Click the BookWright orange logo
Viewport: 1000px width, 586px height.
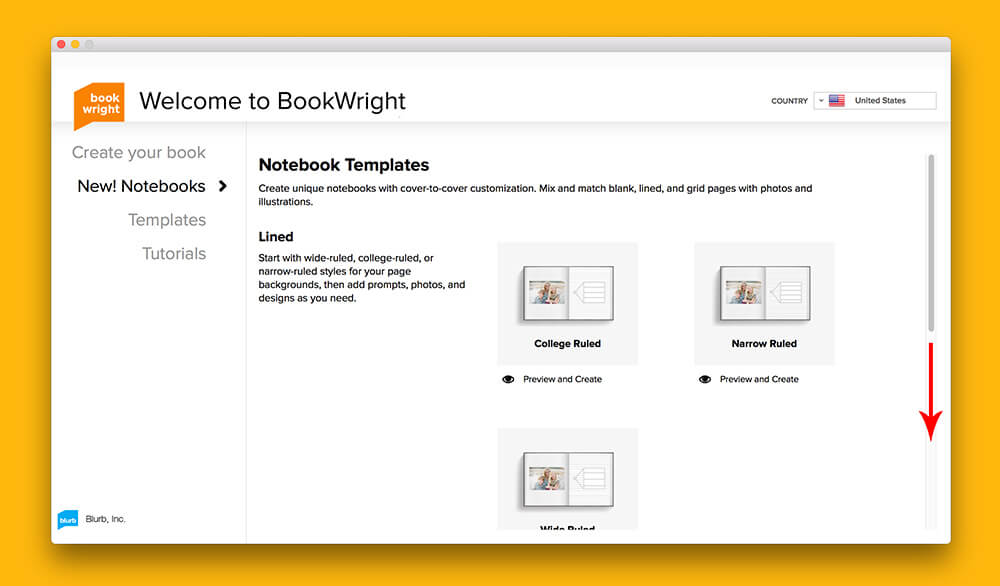click(99, 105)
